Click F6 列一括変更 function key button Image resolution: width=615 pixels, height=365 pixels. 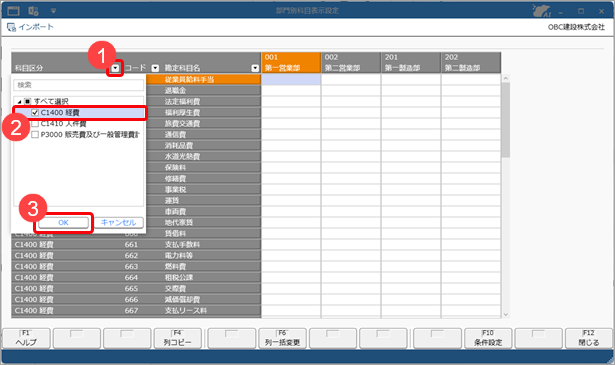pos(282,338)
